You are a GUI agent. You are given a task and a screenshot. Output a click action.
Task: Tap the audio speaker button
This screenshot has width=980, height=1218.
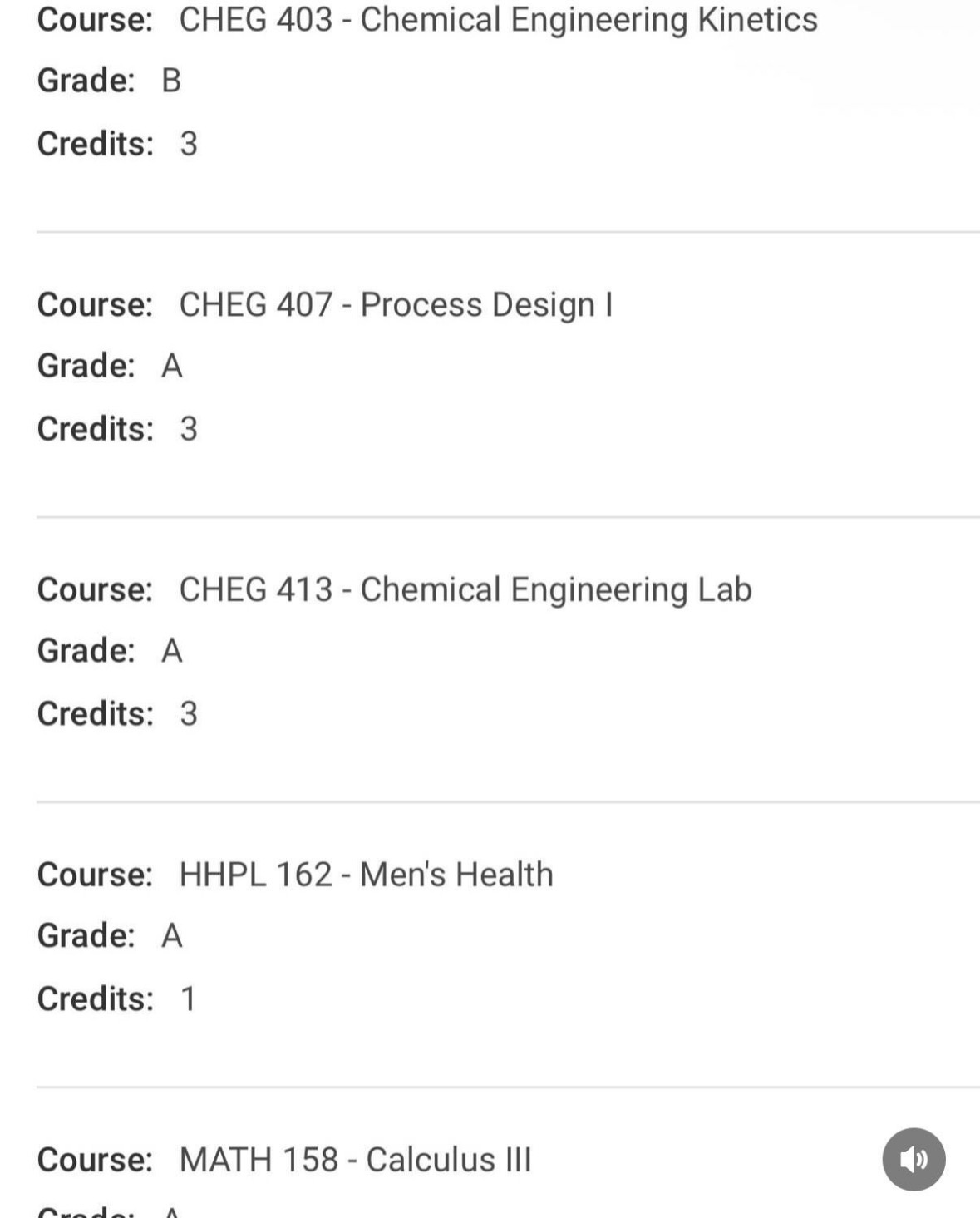[x=914, y=1159]
